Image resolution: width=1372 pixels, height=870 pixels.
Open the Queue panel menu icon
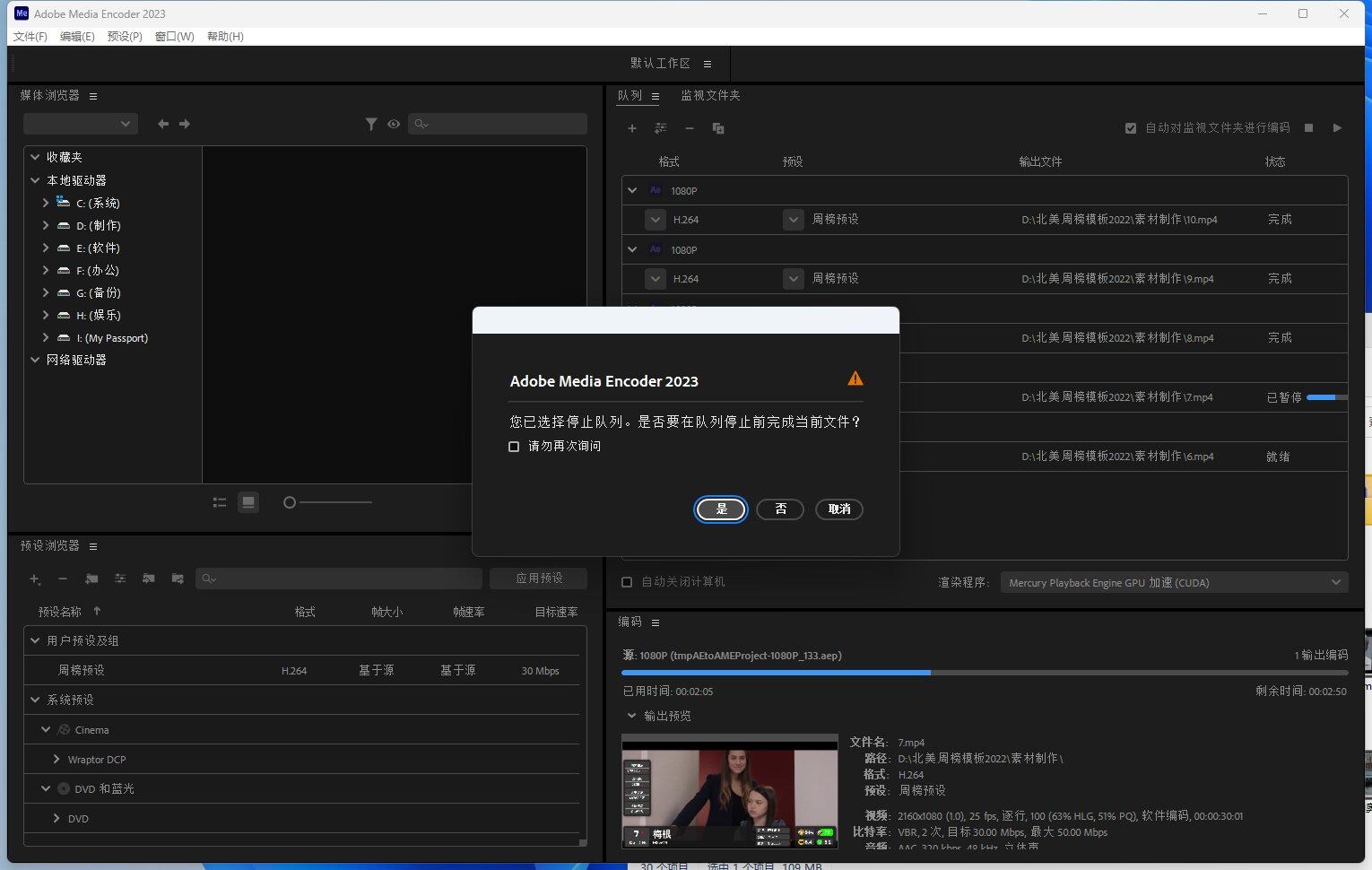[656, 96]
